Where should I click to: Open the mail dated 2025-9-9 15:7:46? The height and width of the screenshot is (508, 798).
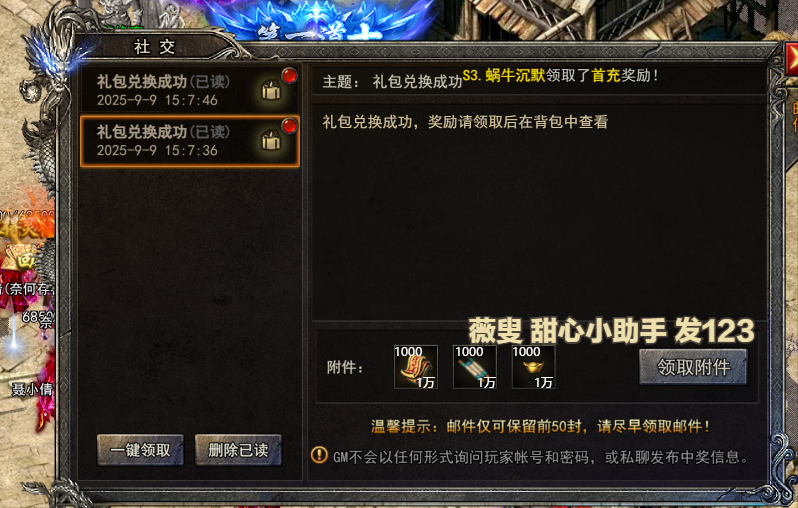pos(189,90)
